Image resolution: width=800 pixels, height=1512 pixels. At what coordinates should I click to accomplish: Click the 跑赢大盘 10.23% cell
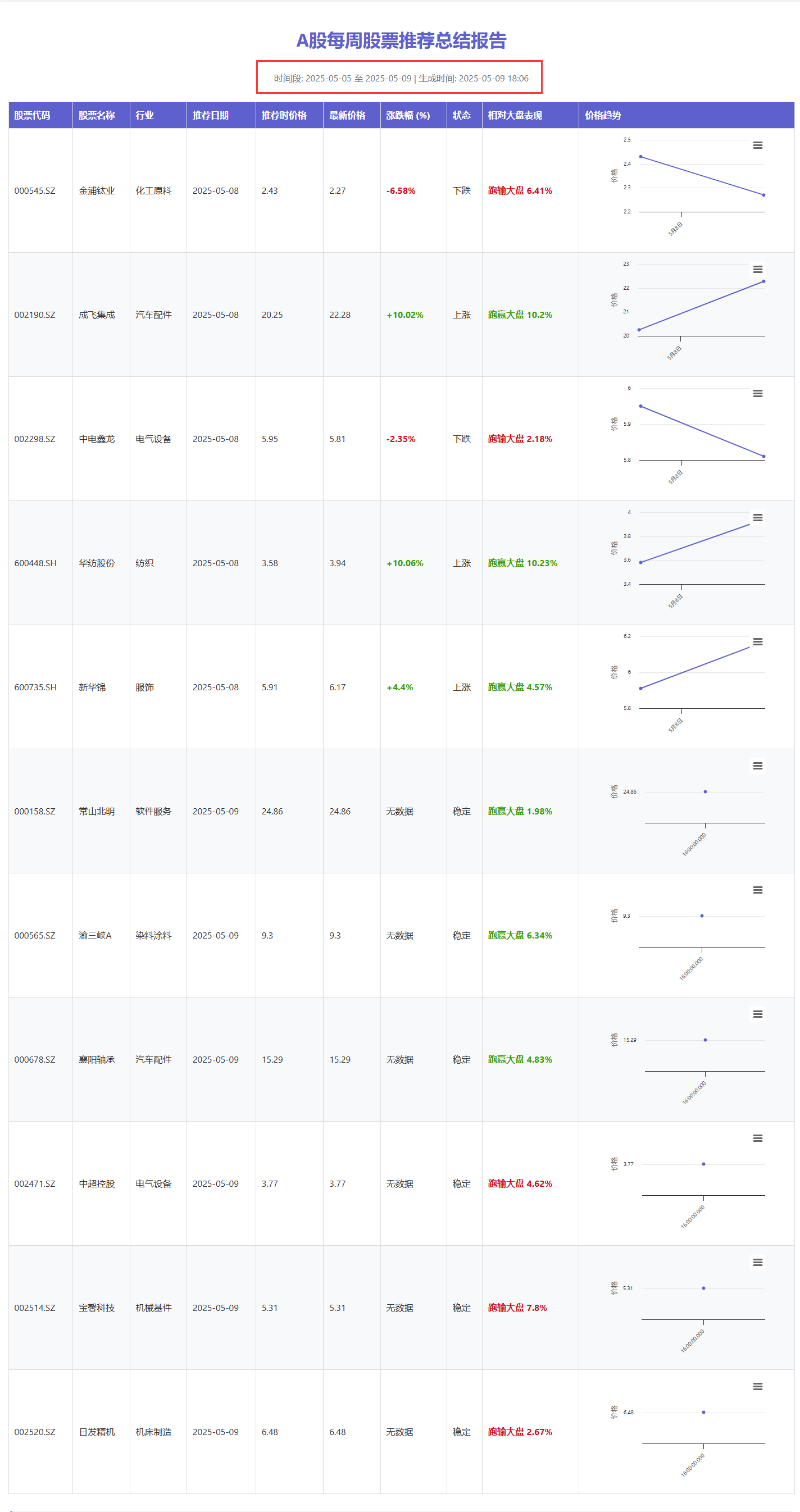point(530,563)
